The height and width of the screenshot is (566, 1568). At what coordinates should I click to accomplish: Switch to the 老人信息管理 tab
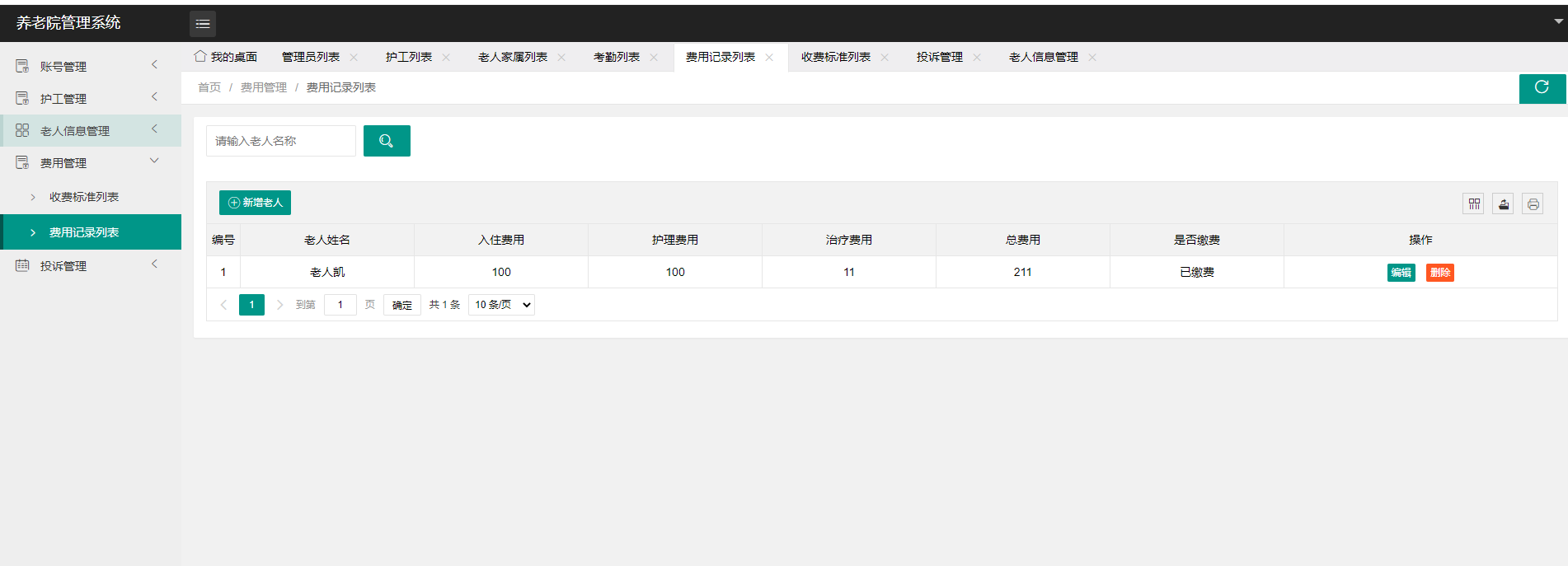[x=1044, y=57]
